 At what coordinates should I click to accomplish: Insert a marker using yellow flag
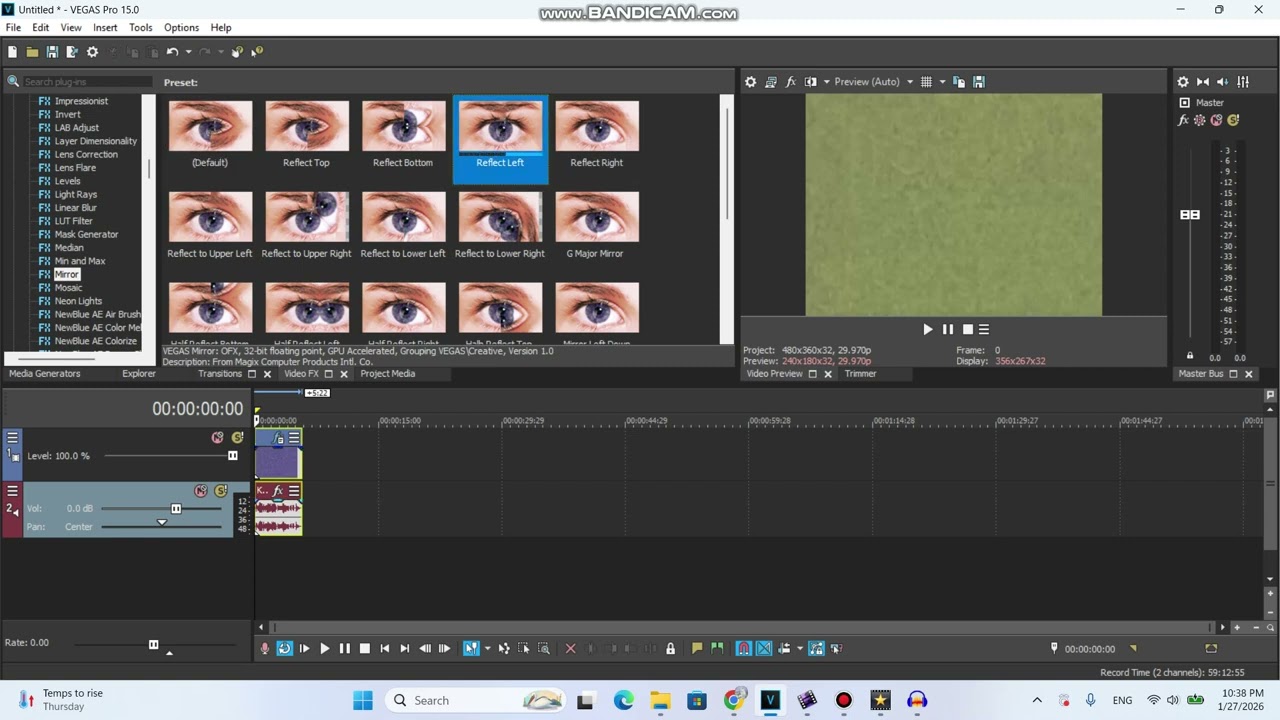(697, 649)
